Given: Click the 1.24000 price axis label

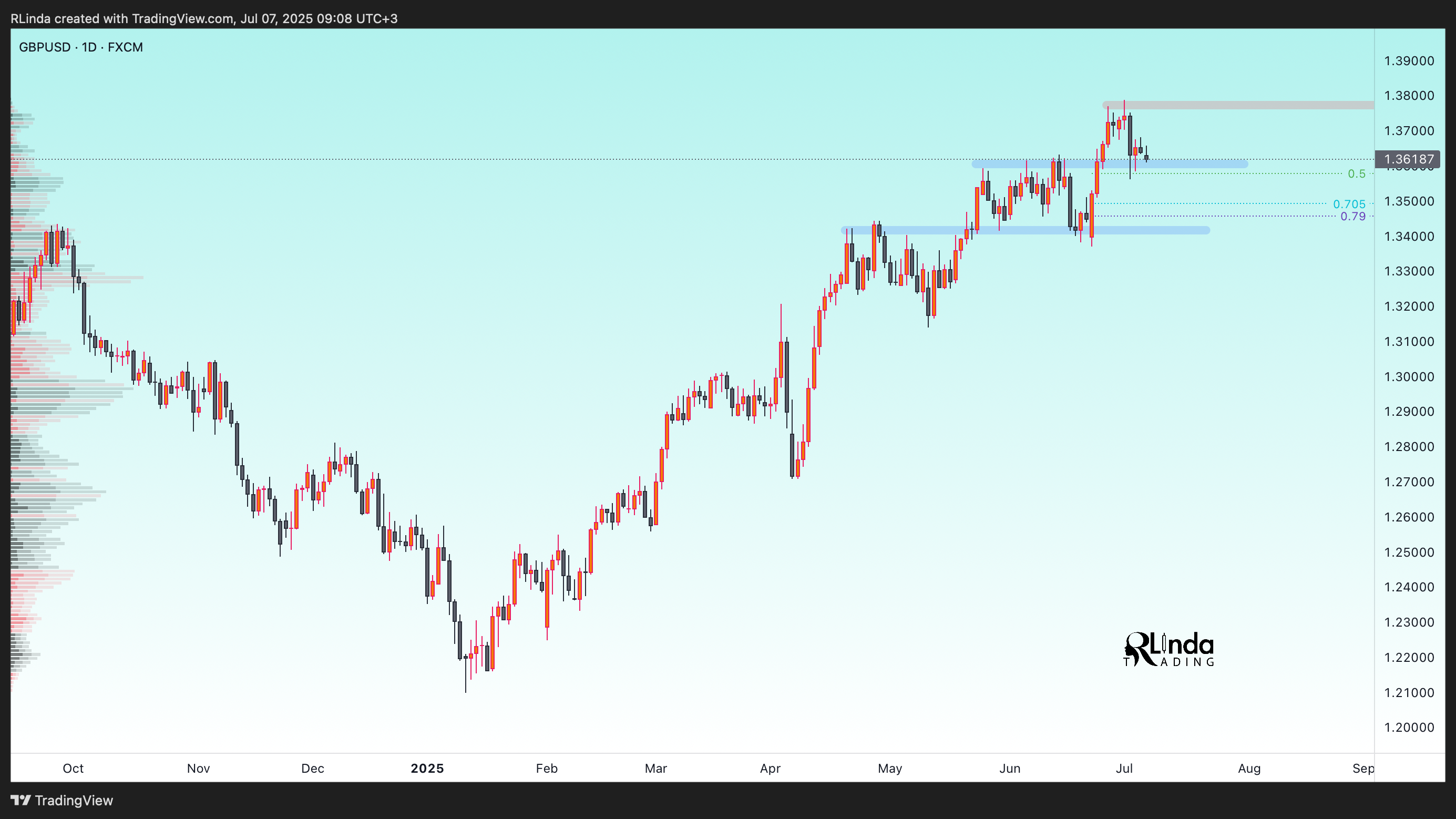Looking at the screenshot, I should [x=1409, y=587].
